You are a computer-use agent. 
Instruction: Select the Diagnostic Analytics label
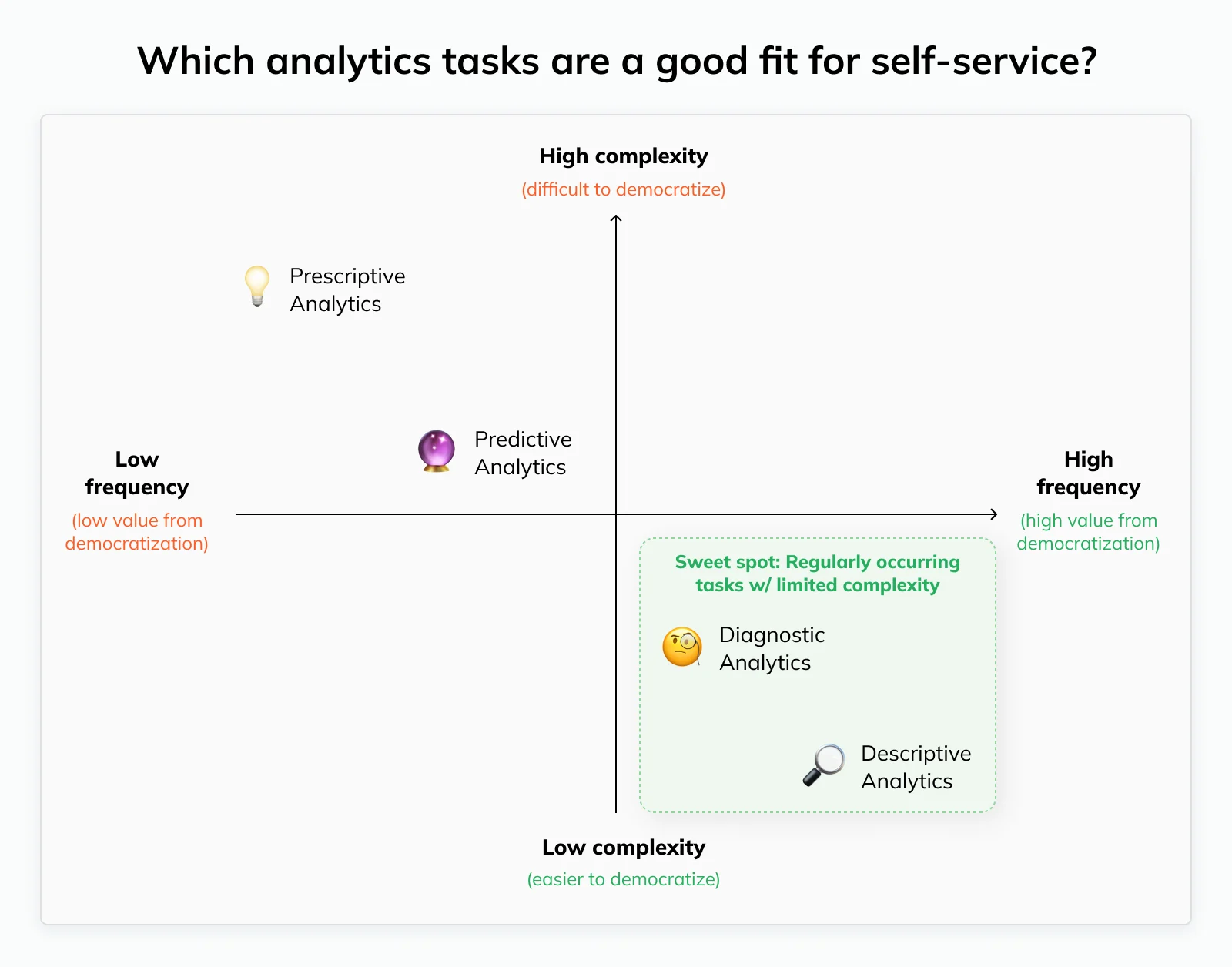(x=772, y=648)
